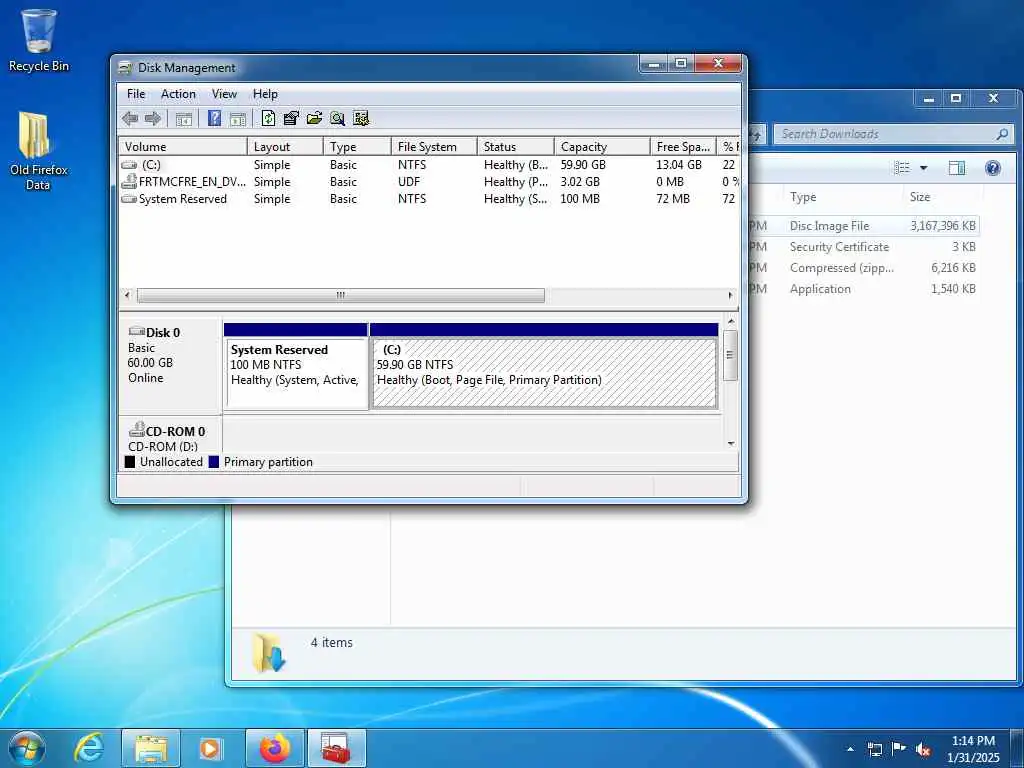The height and width of the screenshot is (768, 1024).
Task: Select the CD-ROM 0 label panel
Action: point(170,435)
